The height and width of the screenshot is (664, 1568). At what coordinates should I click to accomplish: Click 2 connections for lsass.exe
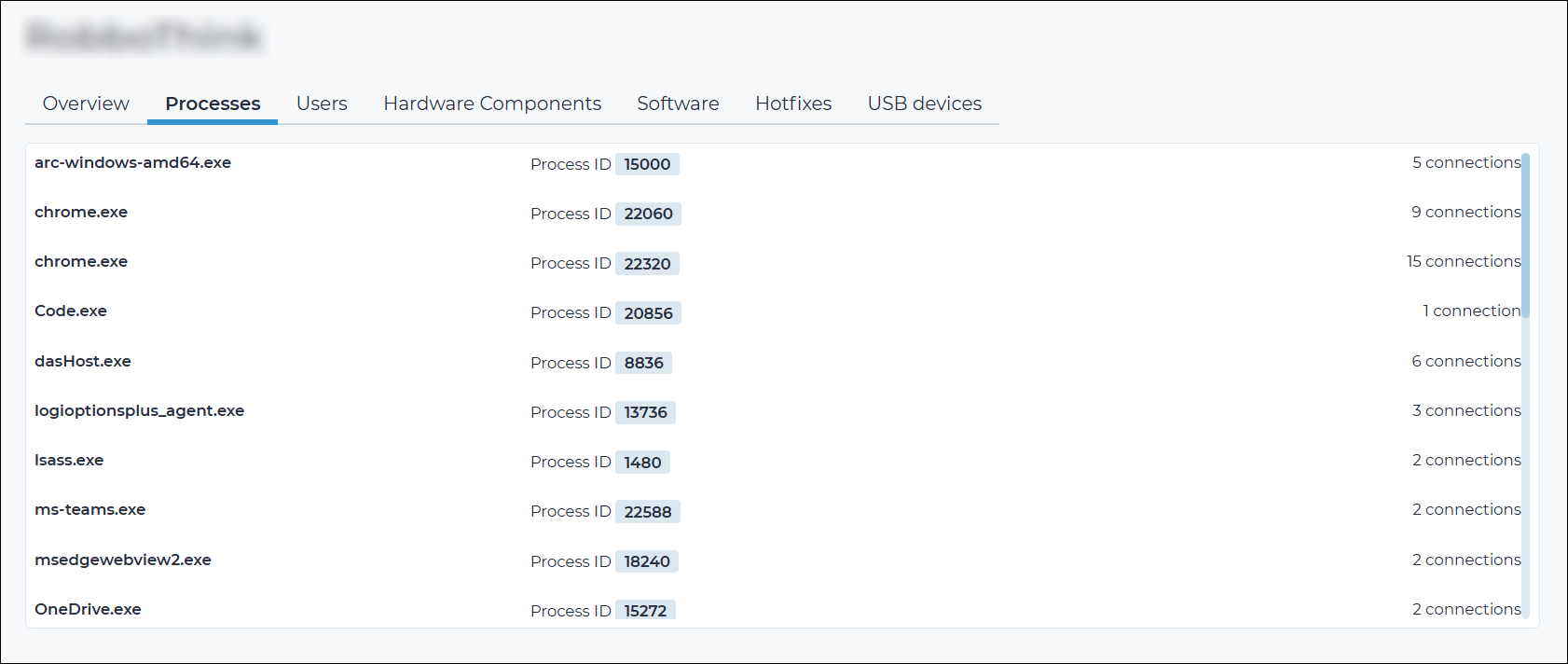(1466, 460)
